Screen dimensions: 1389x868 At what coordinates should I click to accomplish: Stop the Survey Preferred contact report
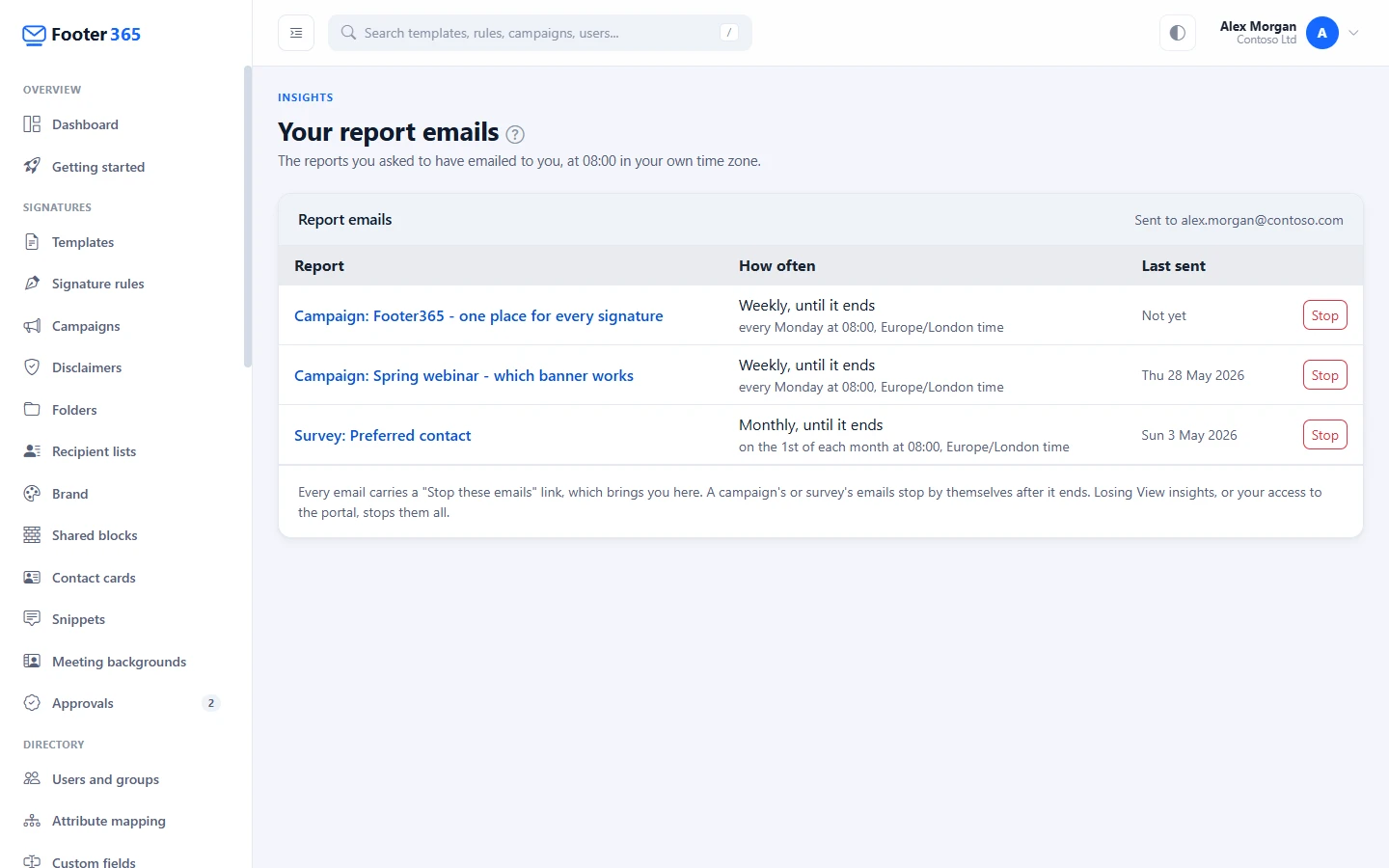1324,435
